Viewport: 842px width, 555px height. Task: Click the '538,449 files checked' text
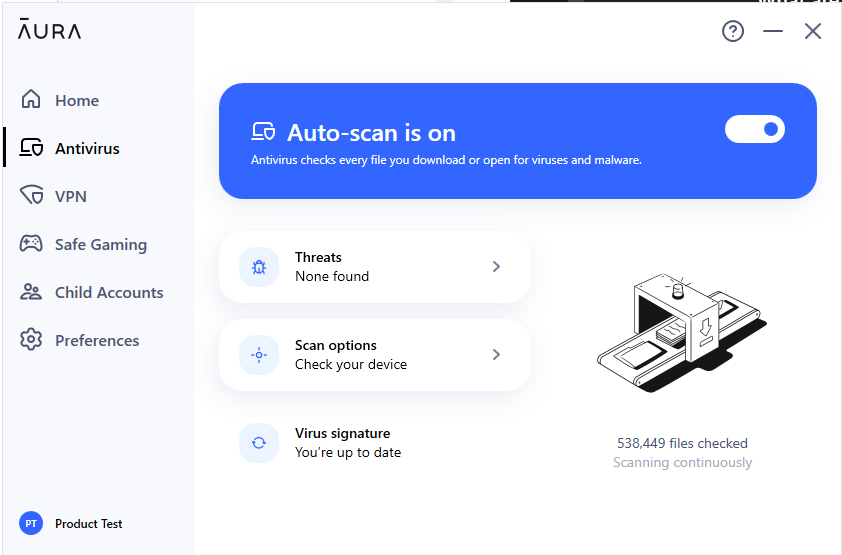[682, 443]
